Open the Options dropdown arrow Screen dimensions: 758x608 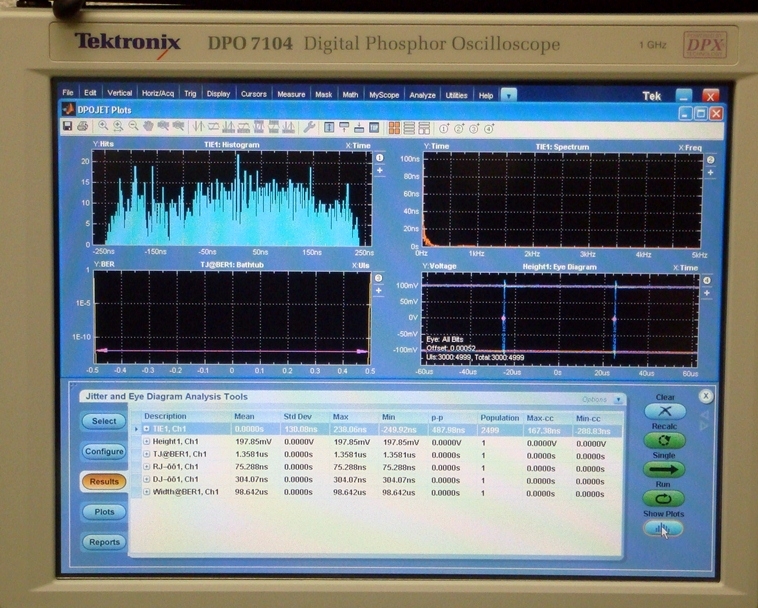coord(618,399)
